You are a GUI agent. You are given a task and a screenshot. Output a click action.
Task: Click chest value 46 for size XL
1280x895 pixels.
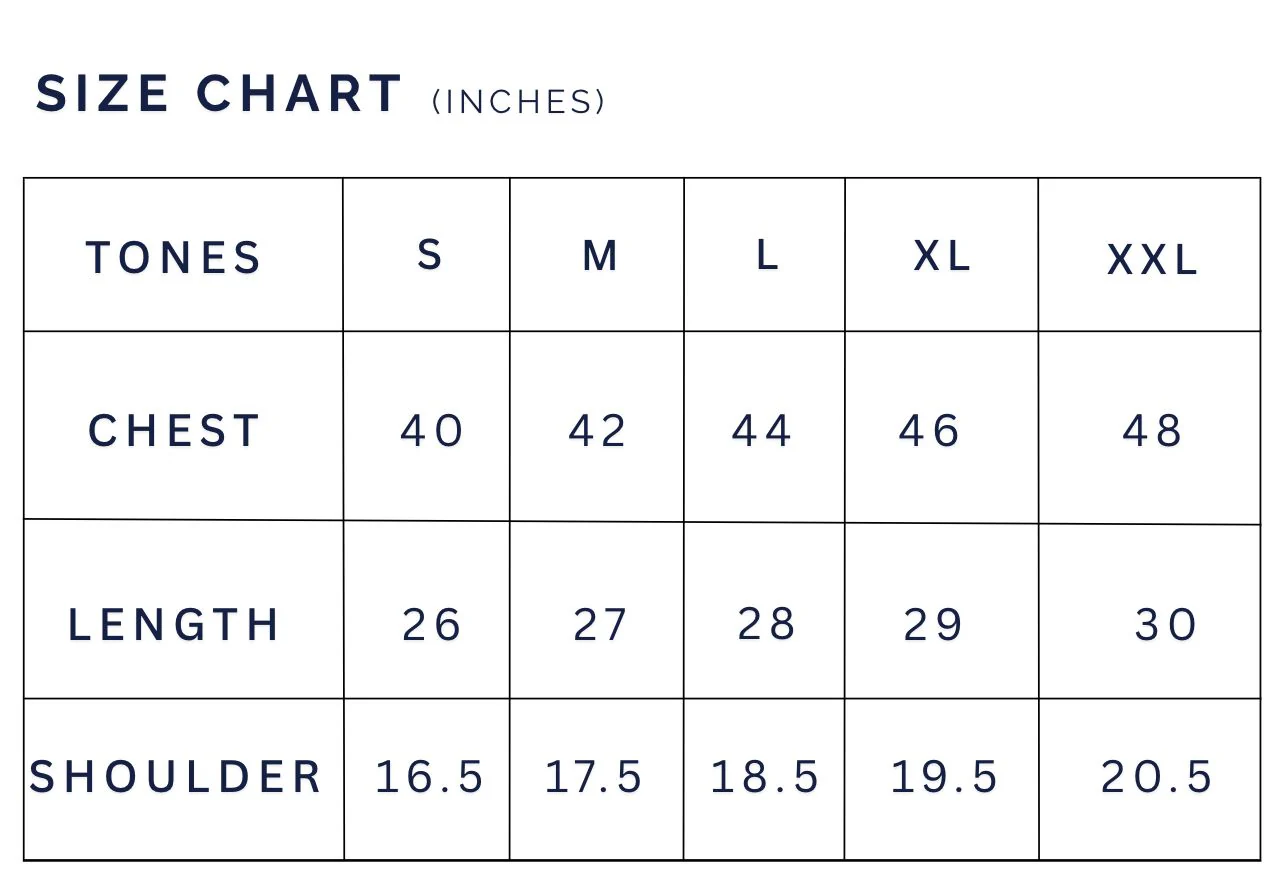click(930, 432)
